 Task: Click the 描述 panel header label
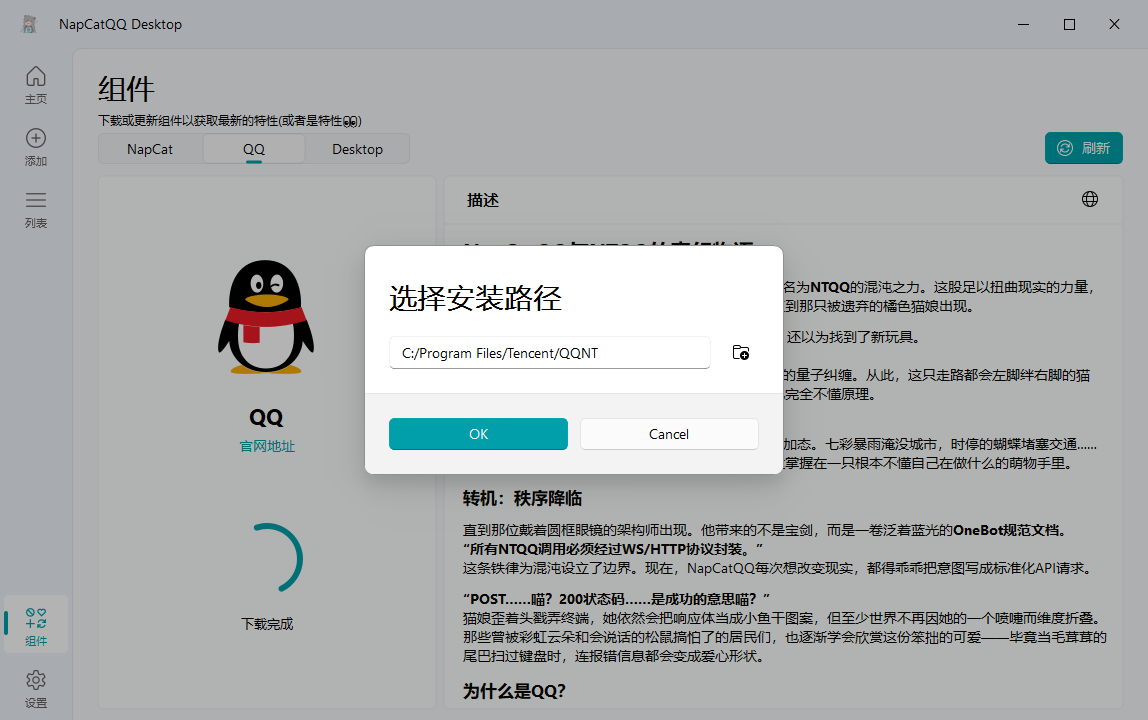point(483,200)
